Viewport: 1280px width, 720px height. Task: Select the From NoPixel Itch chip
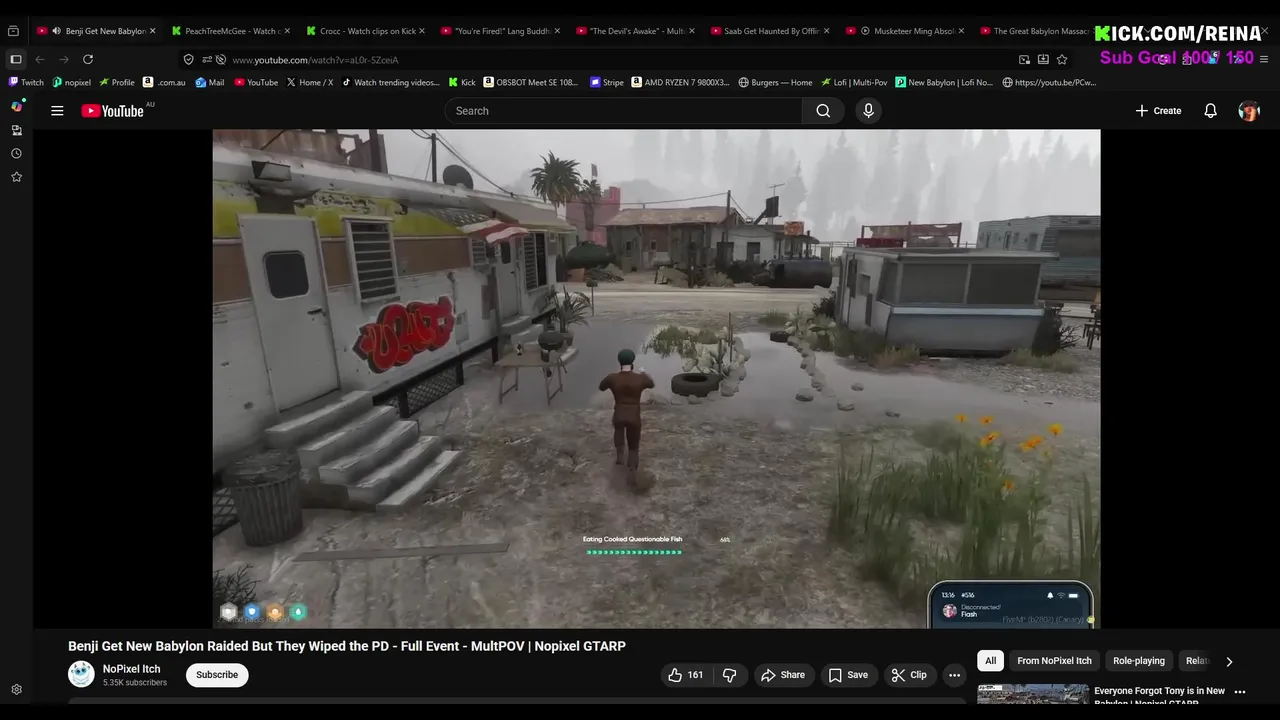(x=1054, y=661)
